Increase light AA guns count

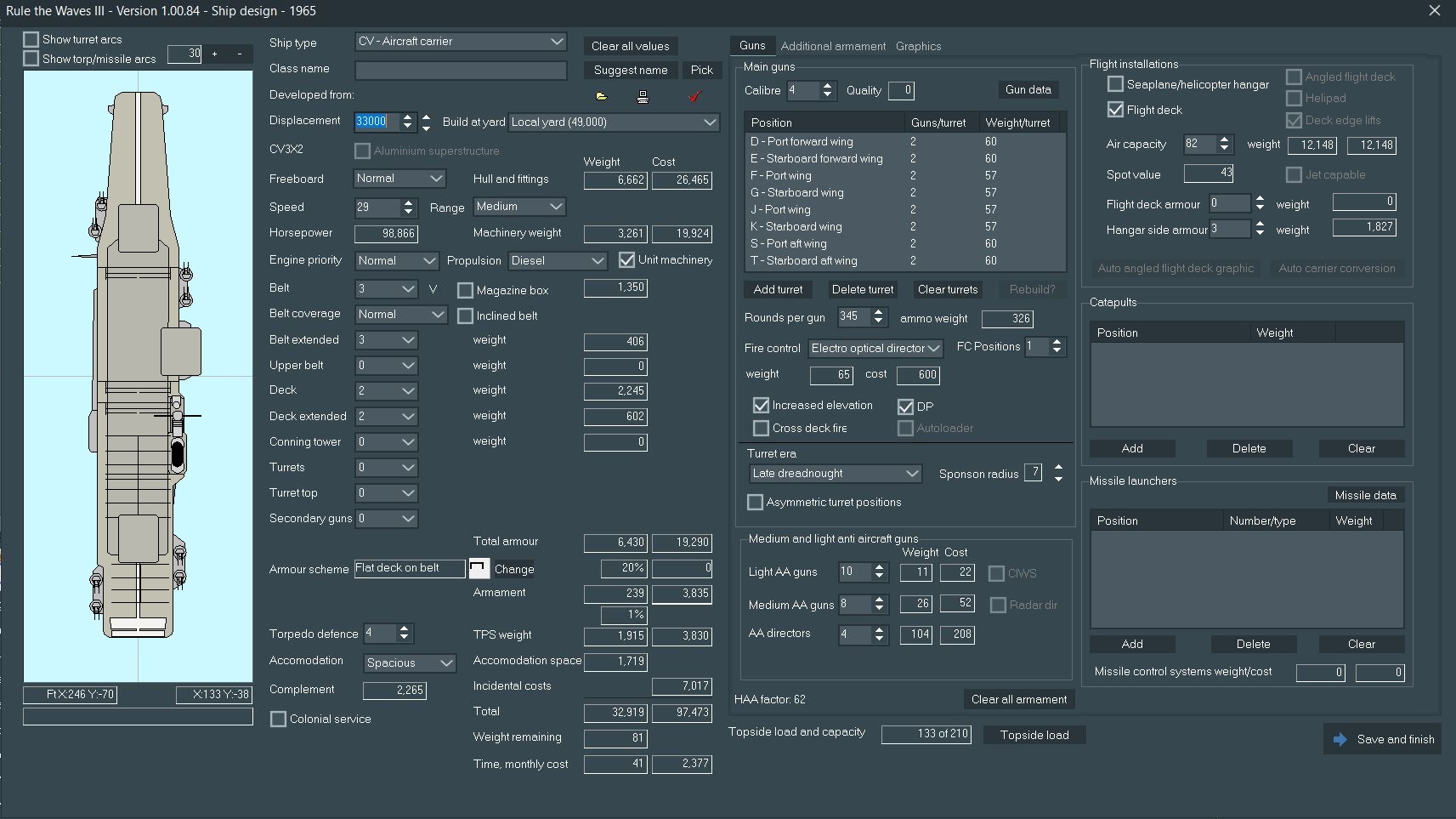click(880, 568)
